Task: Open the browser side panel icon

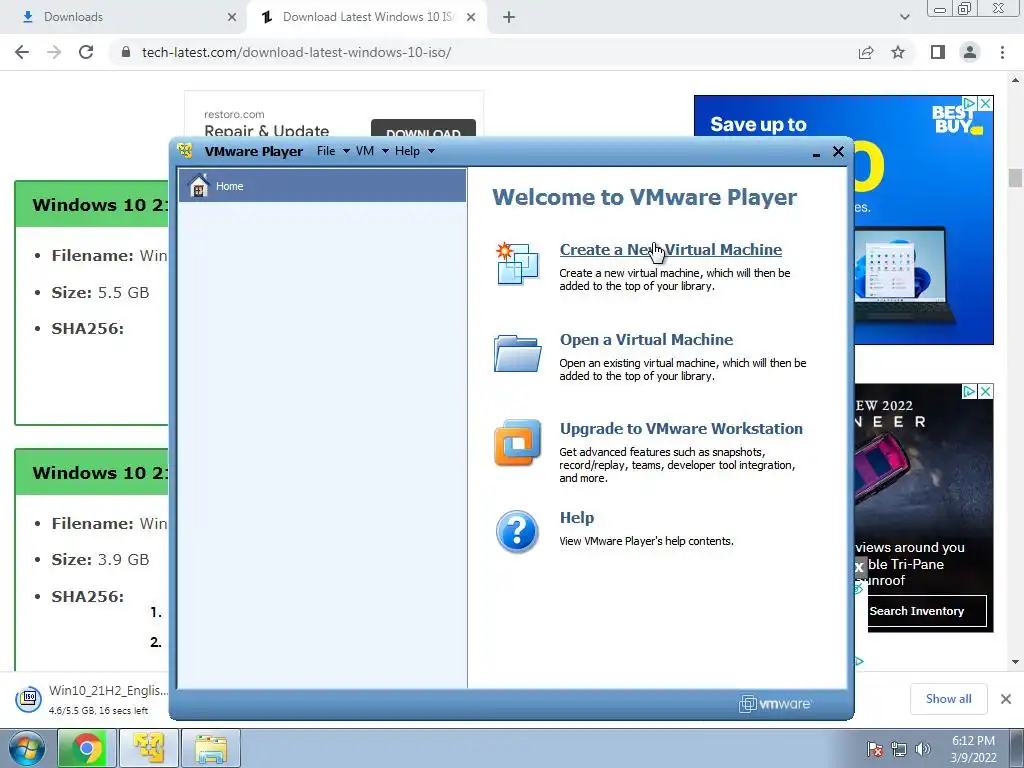Action: [938, 52]
